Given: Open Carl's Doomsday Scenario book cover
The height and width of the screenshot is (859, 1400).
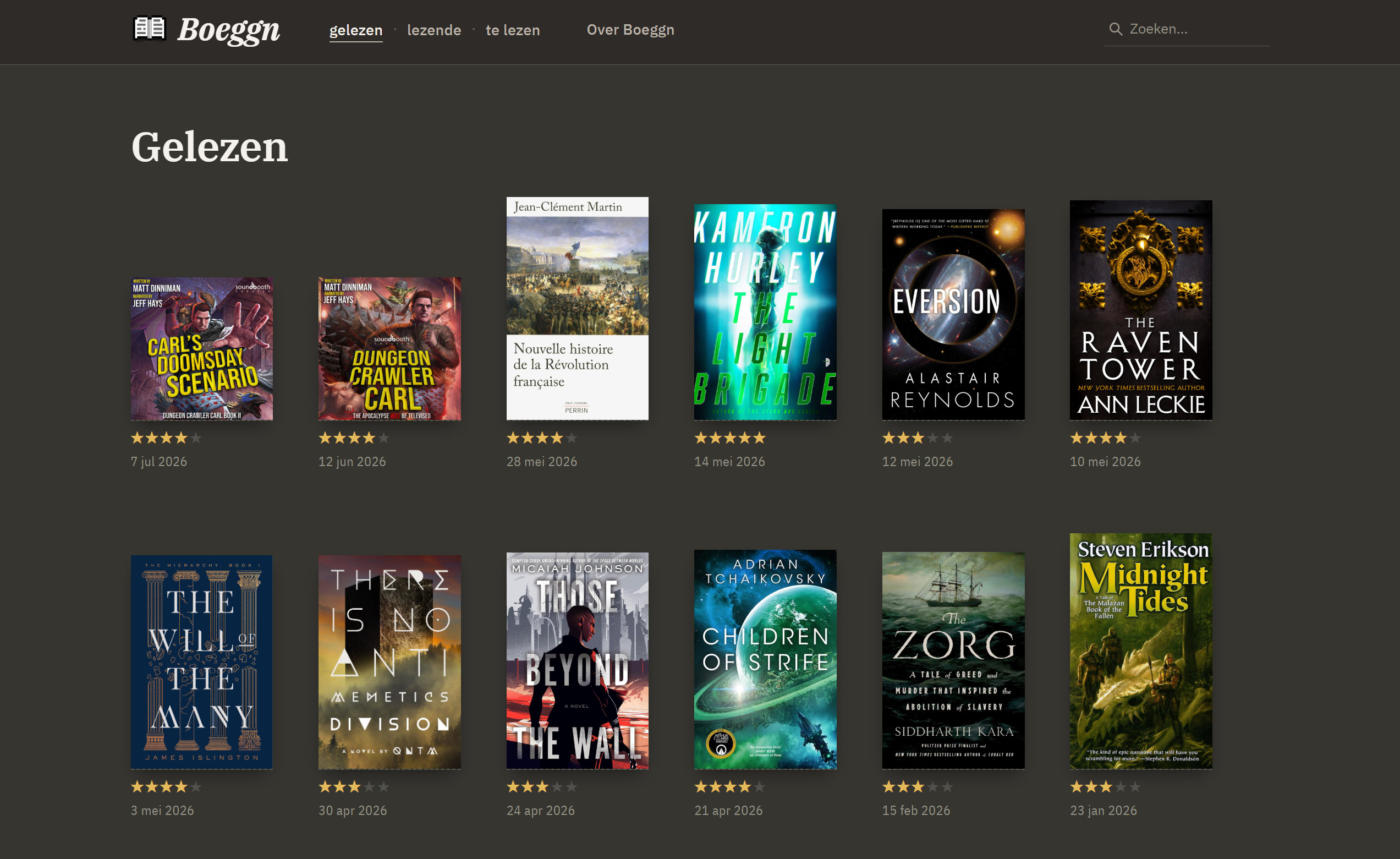Looking at the screenshot, I should (x=202, y=349).
